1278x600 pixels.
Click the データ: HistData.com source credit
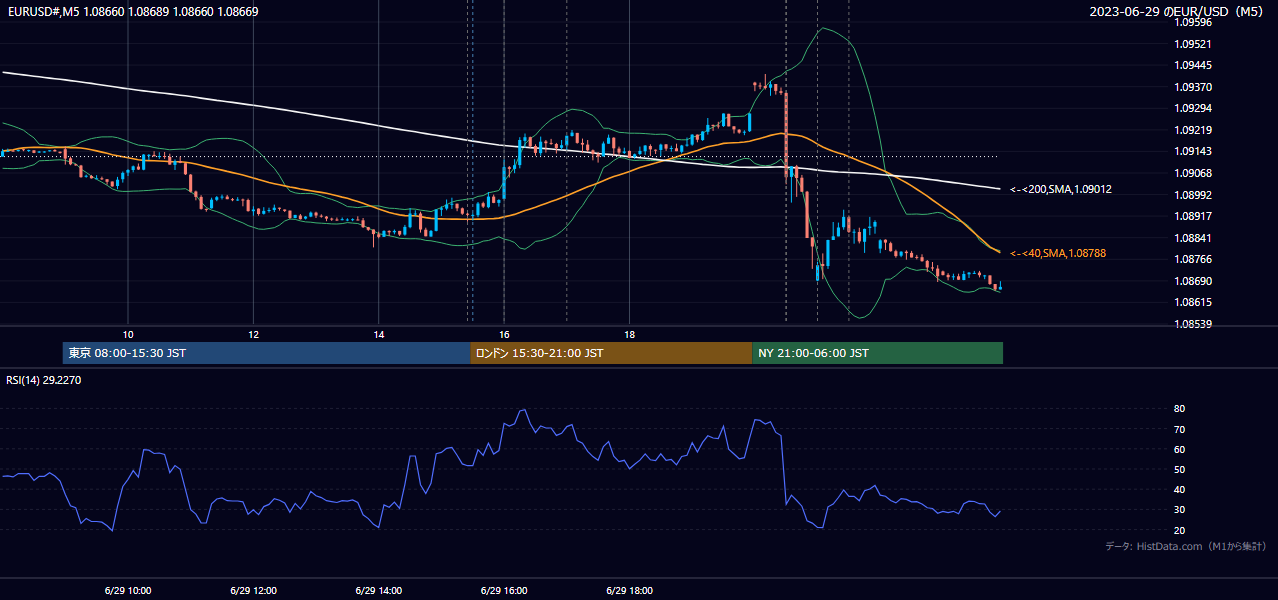point(1186,546)
